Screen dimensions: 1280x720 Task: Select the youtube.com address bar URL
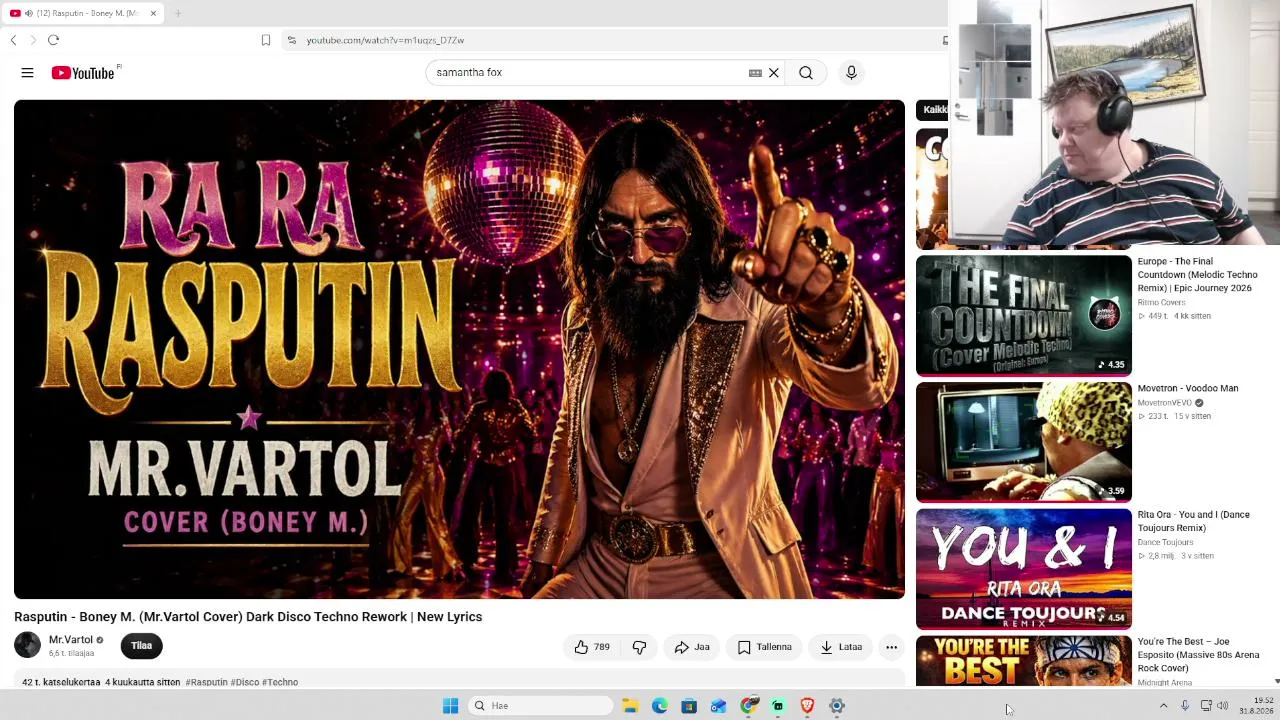pyautogui.click(x=385, y=40)
